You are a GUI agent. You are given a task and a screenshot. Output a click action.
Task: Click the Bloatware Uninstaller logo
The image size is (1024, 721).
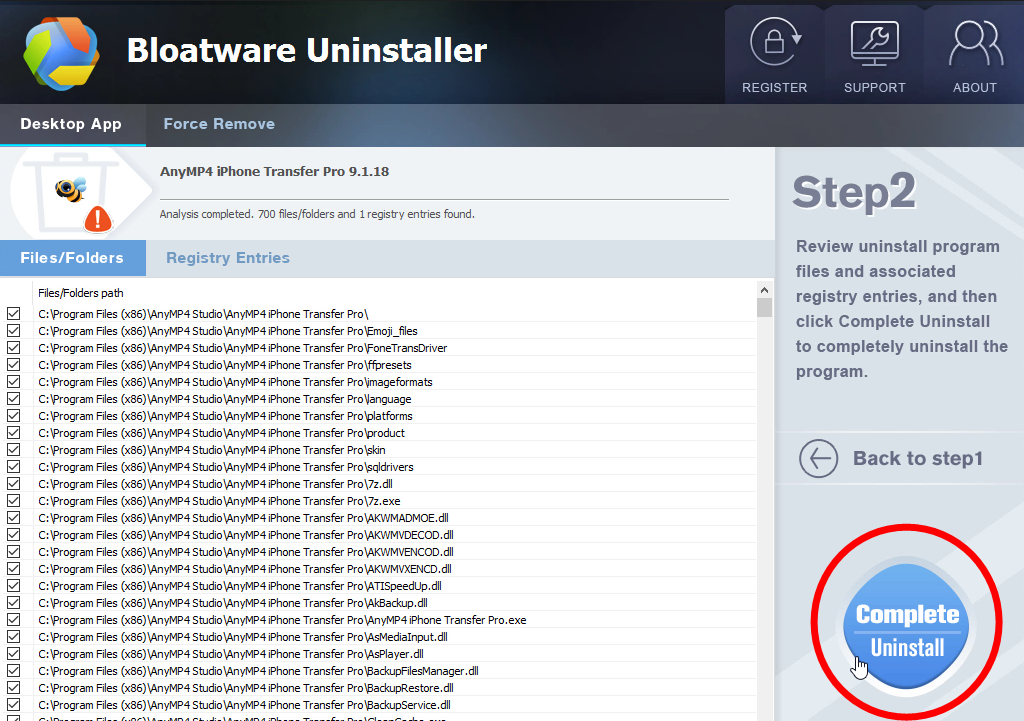pos(61,54)
